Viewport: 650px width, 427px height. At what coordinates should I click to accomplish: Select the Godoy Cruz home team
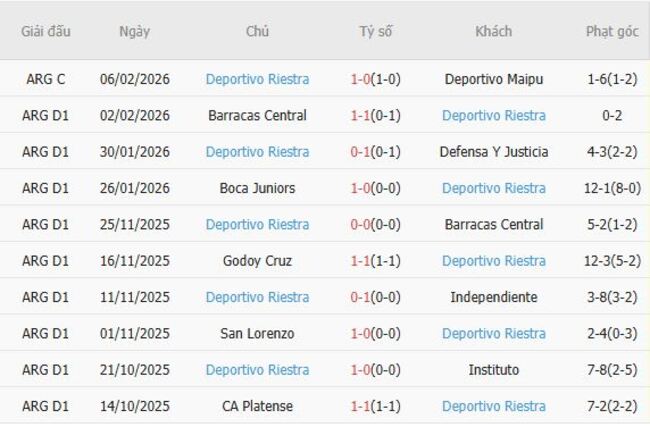click(257, 261)
